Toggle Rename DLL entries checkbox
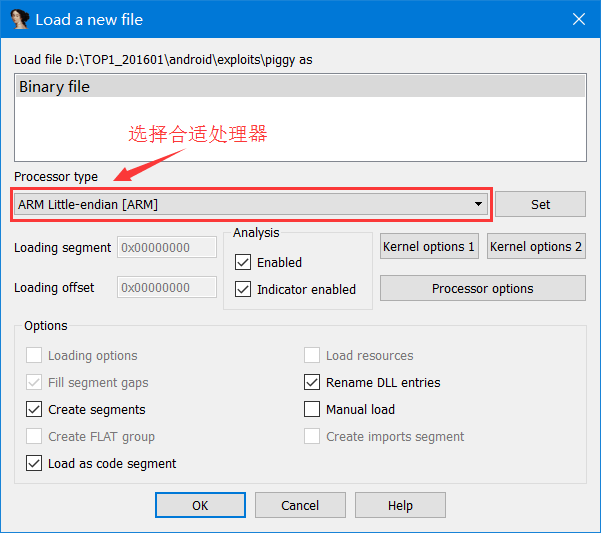Screen dimensions: 601x533 (312, 382)
